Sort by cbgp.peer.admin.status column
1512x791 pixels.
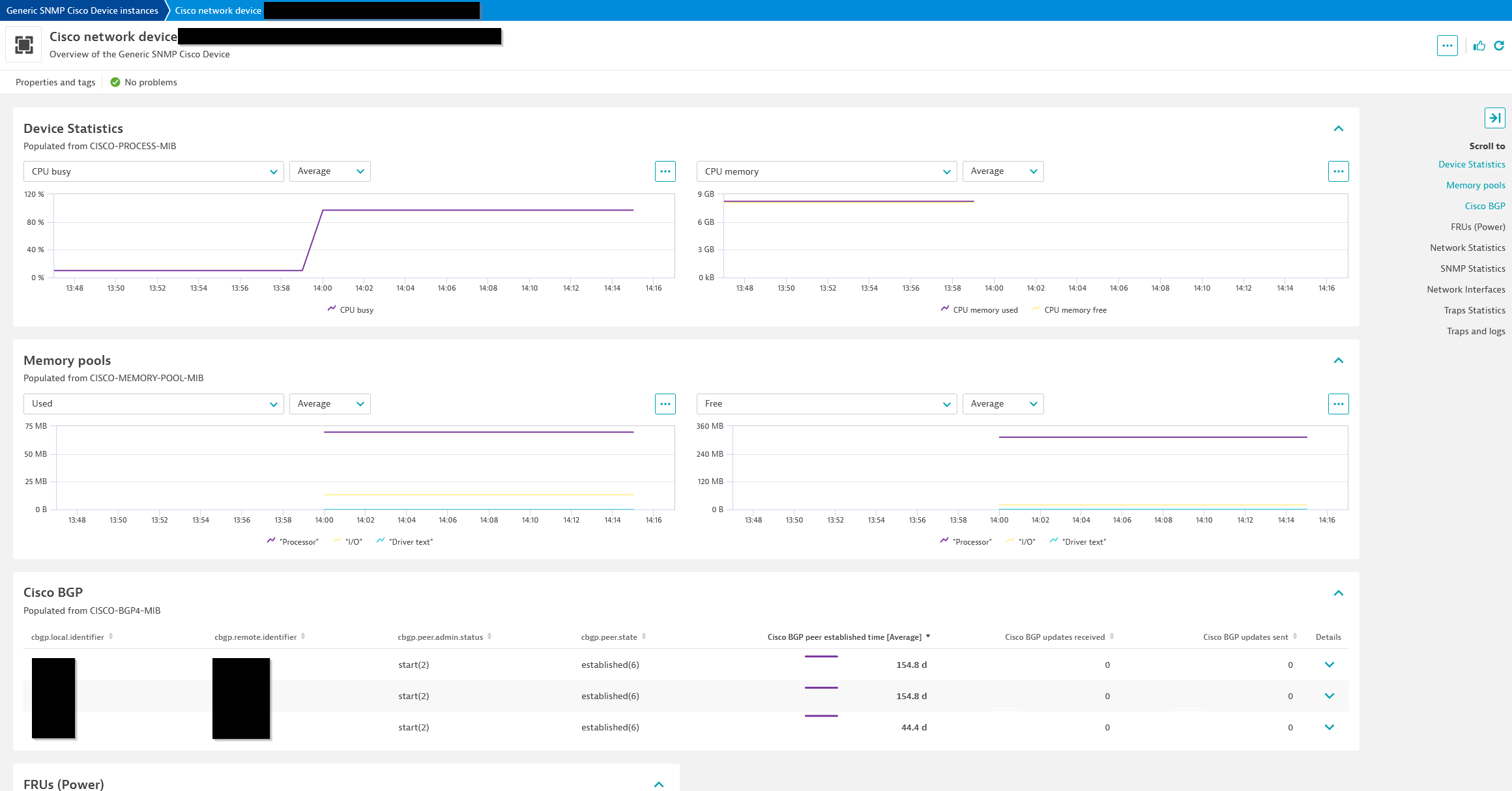click(x=444, y=637)
